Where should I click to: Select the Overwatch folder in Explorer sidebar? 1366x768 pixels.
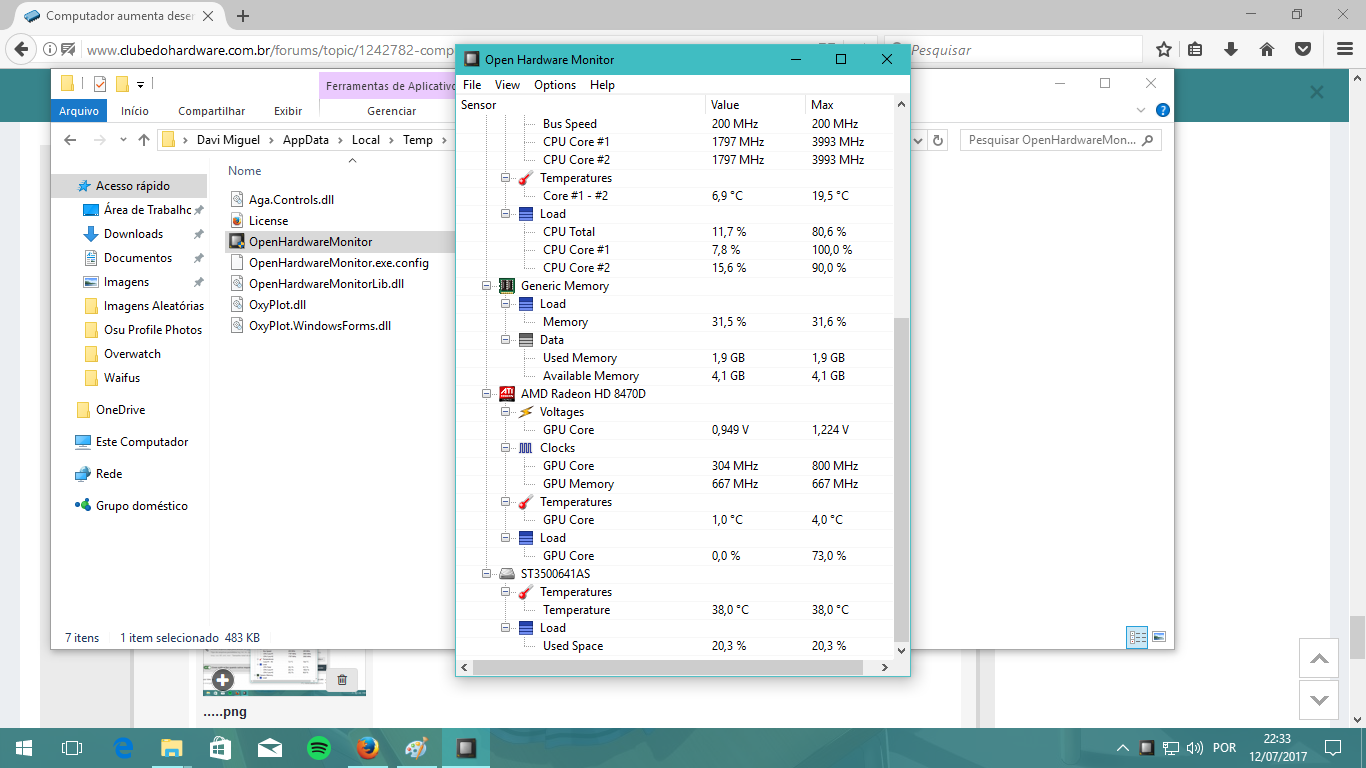click(x=132, y=354)
